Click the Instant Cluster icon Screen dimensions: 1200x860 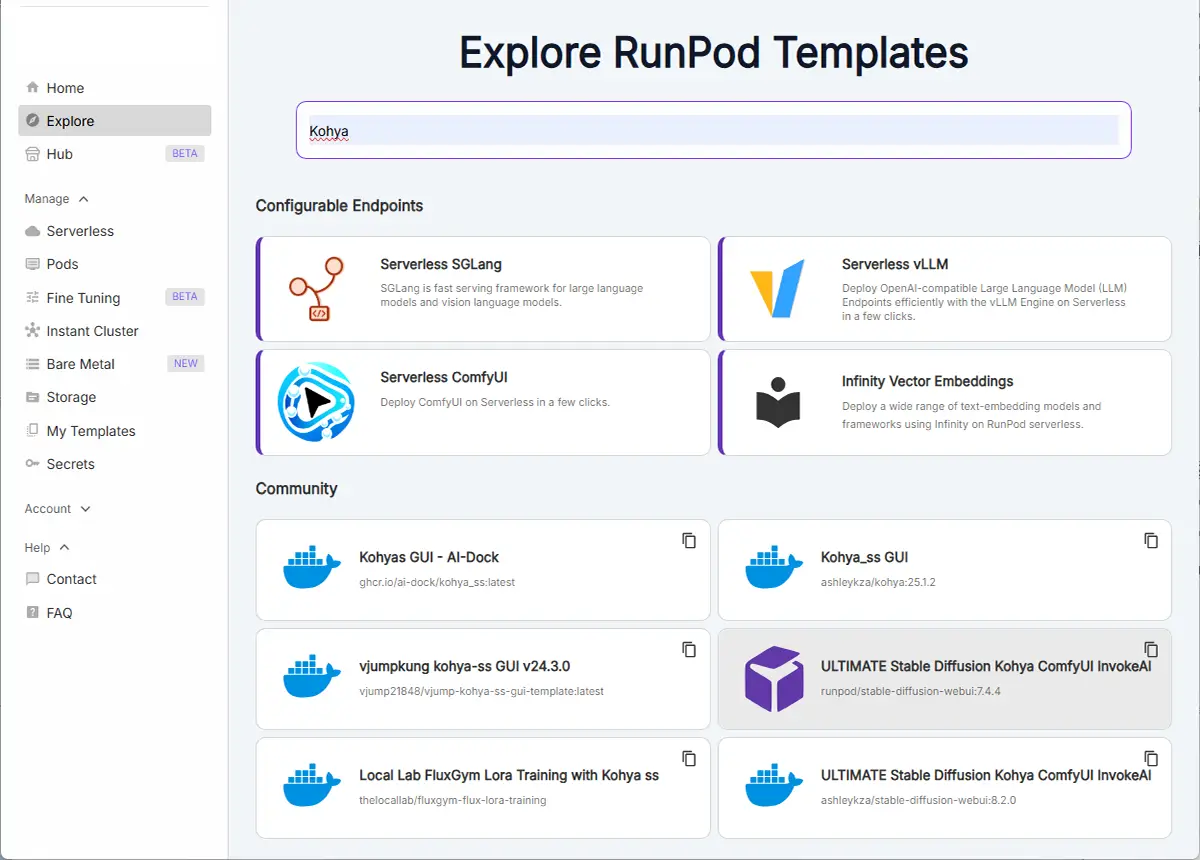coord(33,331)
